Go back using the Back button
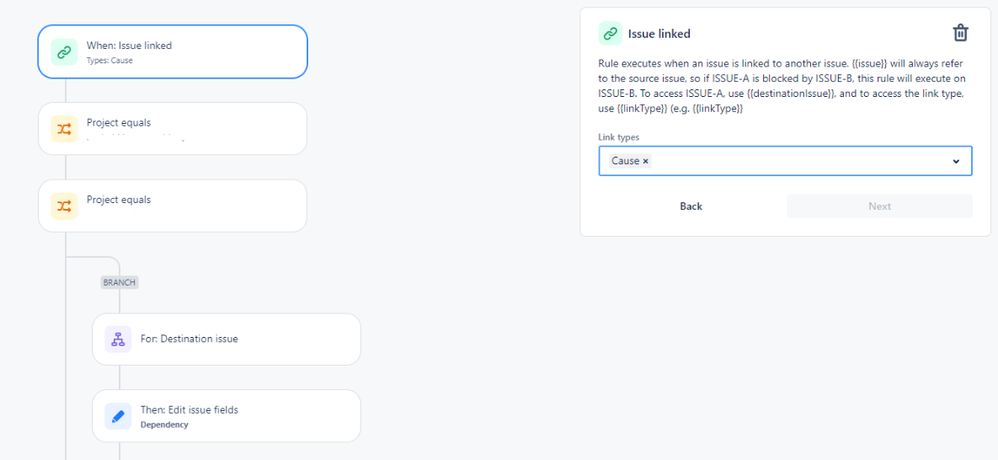 [691, 206]
